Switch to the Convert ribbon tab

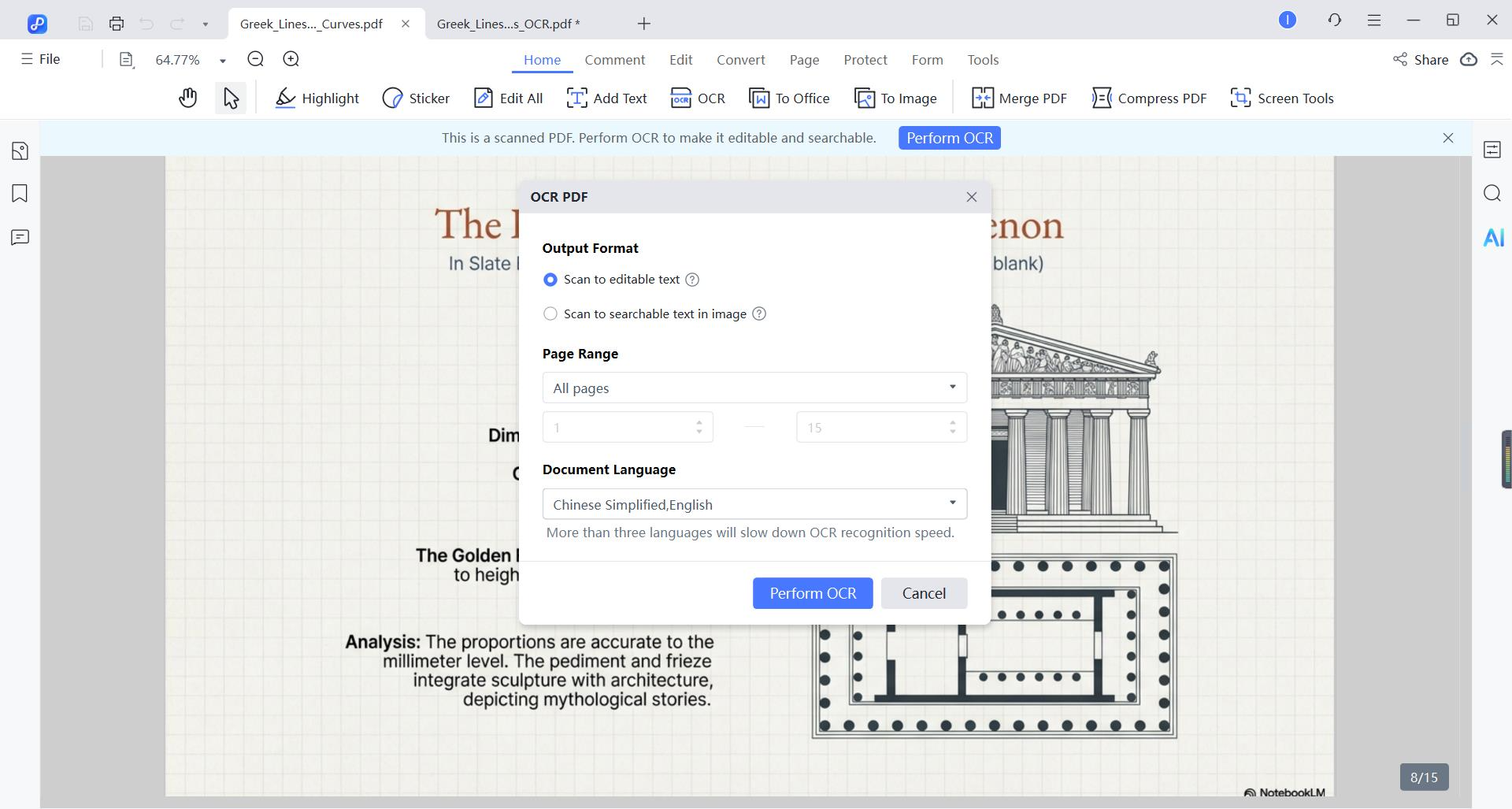[740, 60]
